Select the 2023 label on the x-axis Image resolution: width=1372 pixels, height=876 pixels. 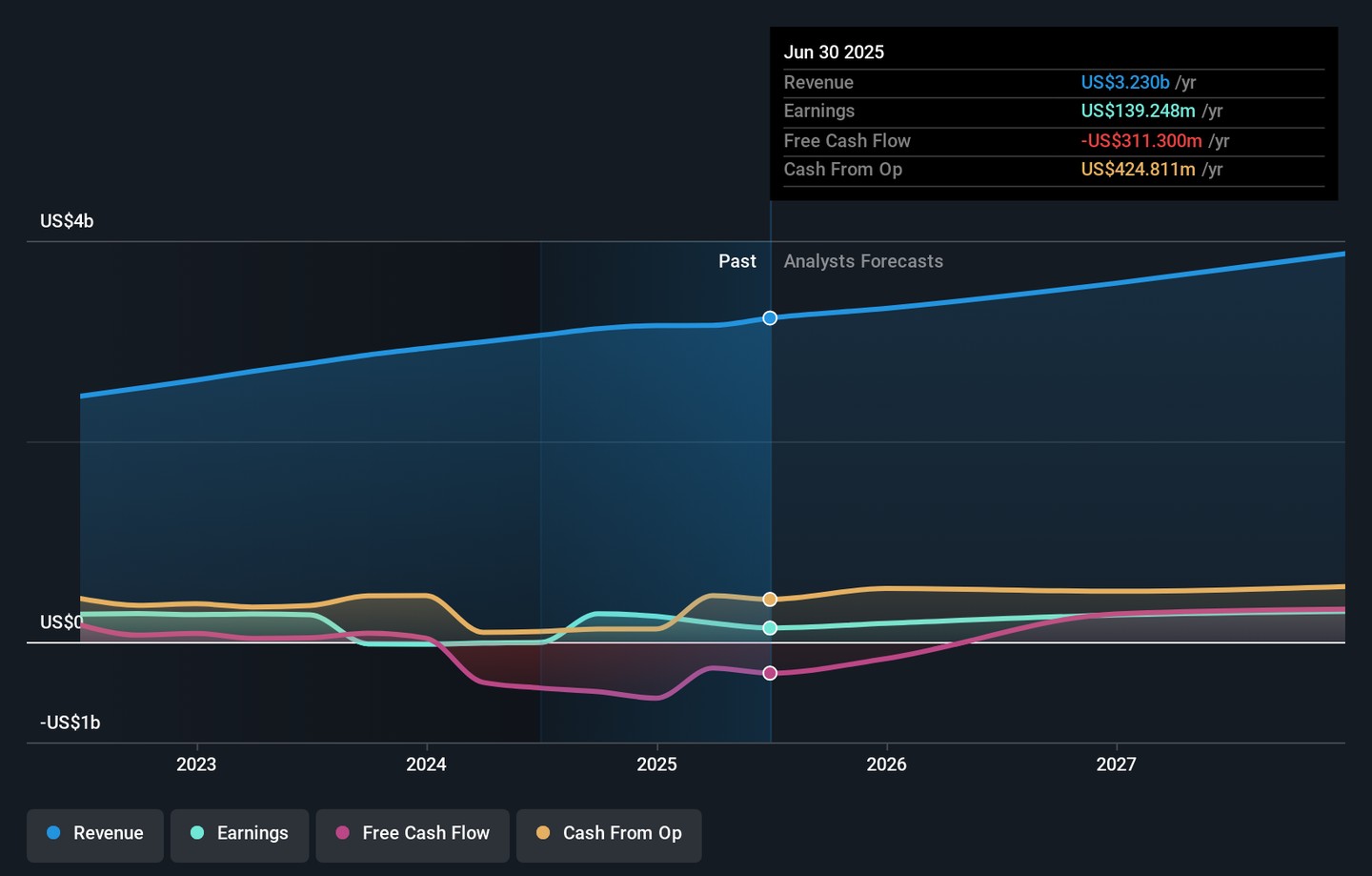[x=196, y=764]
